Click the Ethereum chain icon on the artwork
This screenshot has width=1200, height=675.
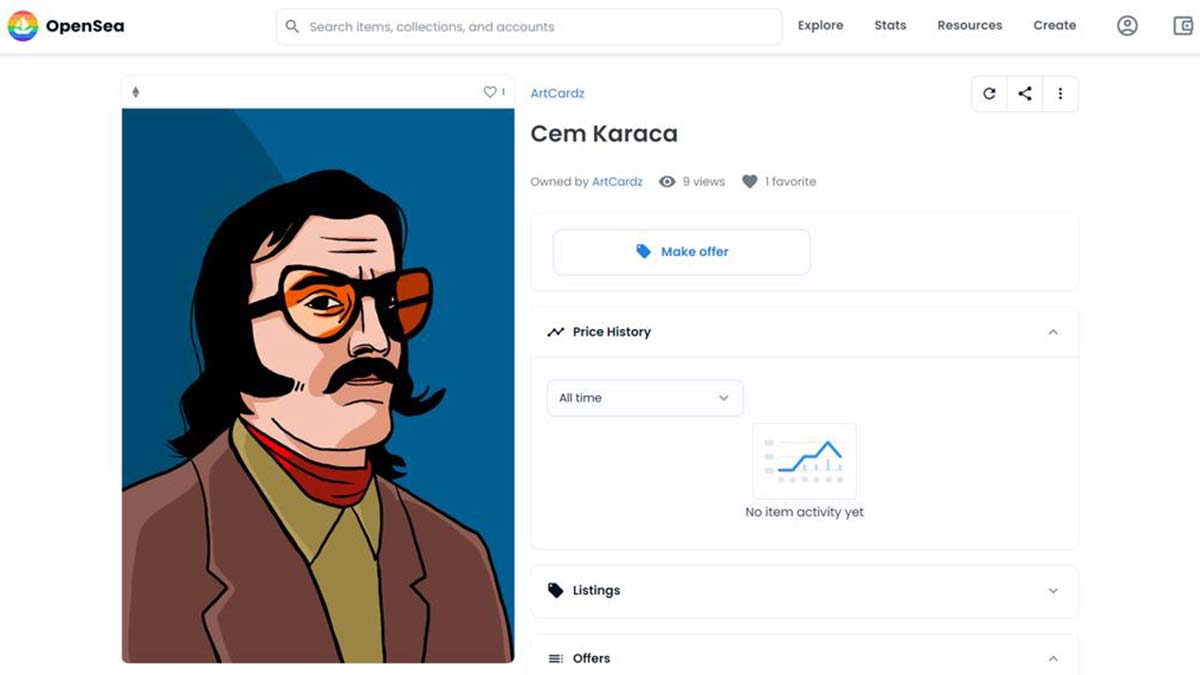(x=137, y=90)
